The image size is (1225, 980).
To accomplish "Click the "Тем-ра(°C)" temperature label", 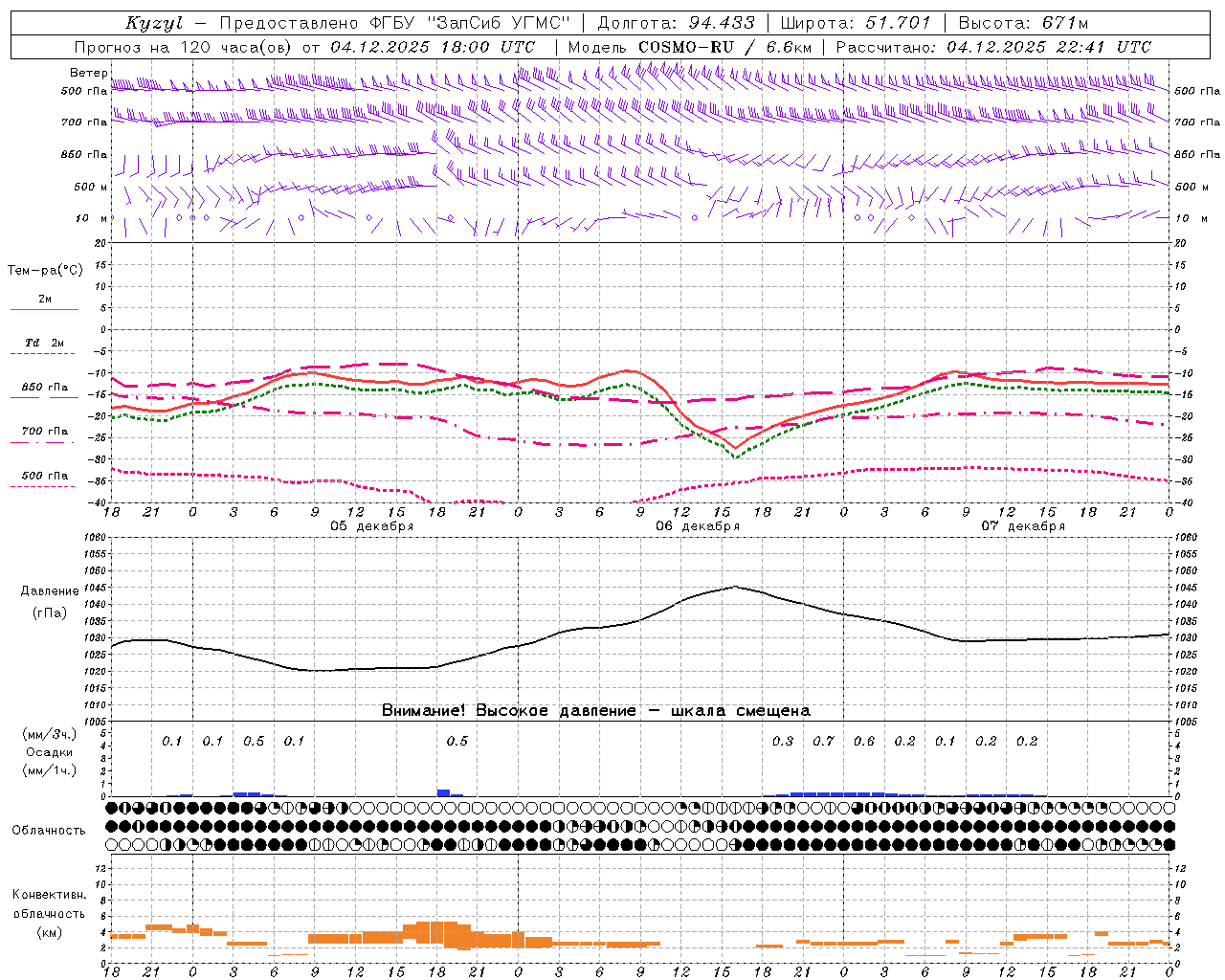I will point(45,271).
